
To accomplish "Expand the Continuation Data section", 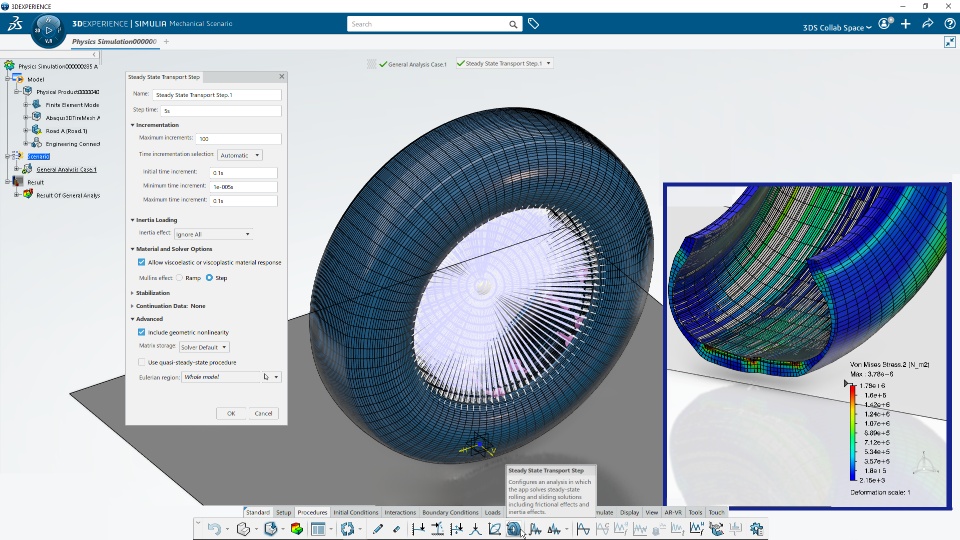I will click(132, 306).
